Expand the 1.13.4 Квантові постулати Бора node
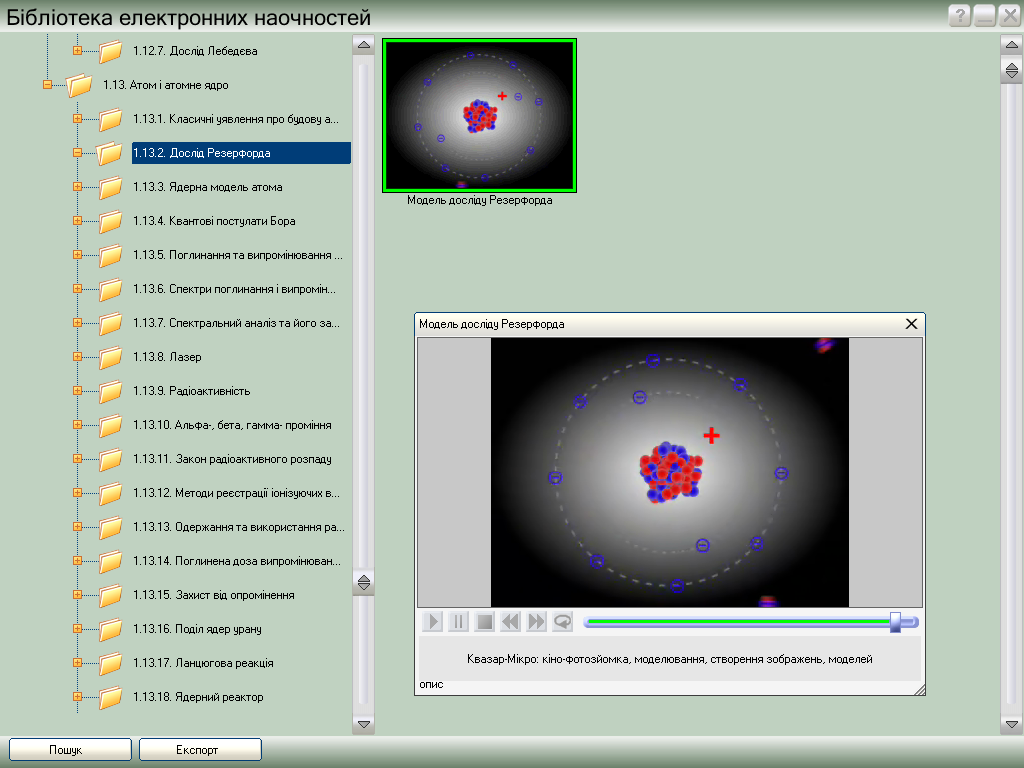The image size is (1024, 768). tap(77, 221)
